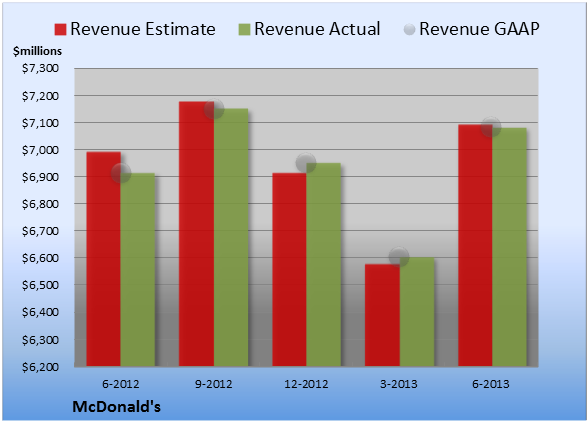Click the $6,800 axis value
The image size is (588, 422).
point(40,204)
